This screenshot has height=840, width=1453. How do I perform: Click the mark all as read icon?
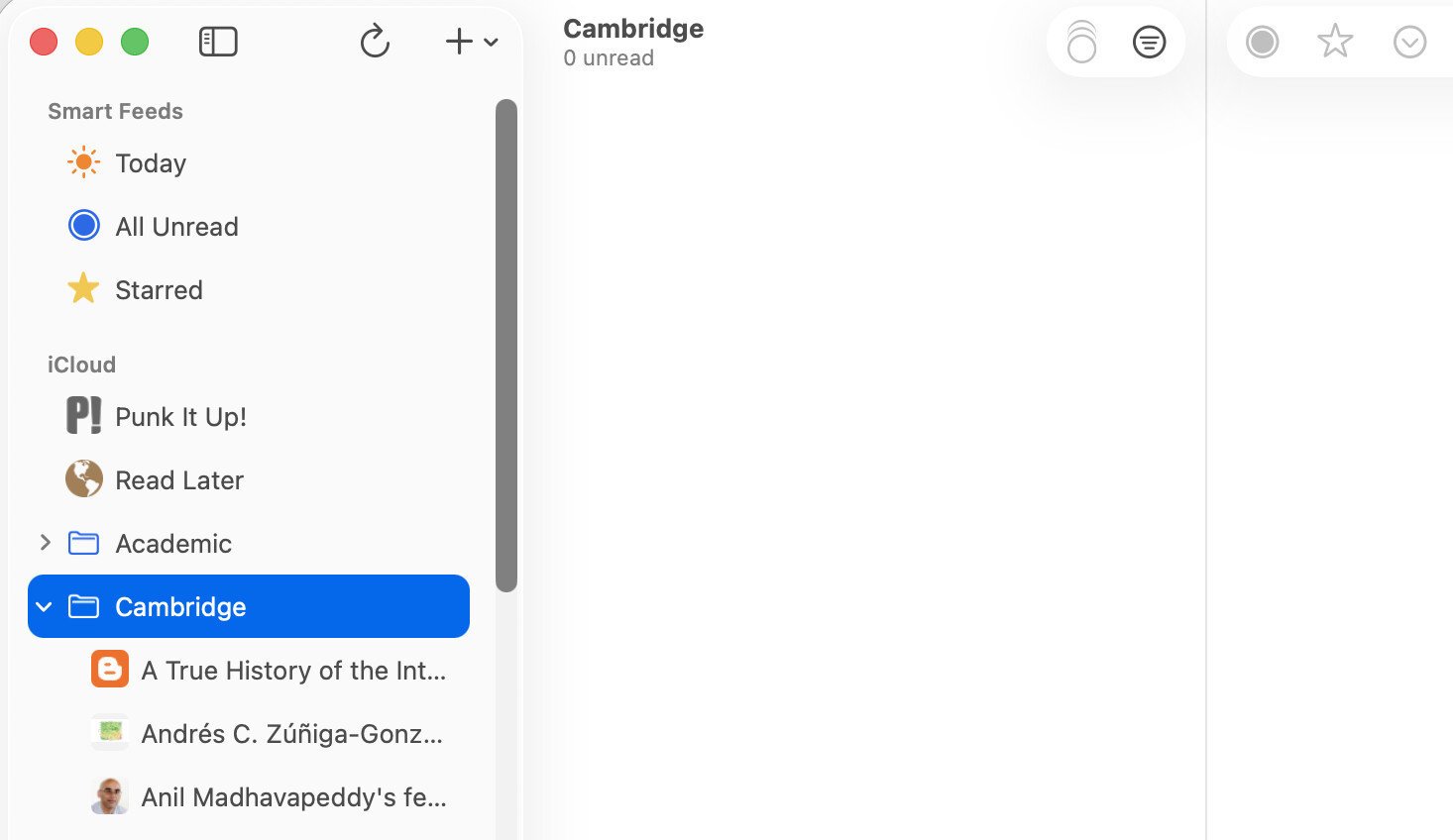coord(1081,43)
